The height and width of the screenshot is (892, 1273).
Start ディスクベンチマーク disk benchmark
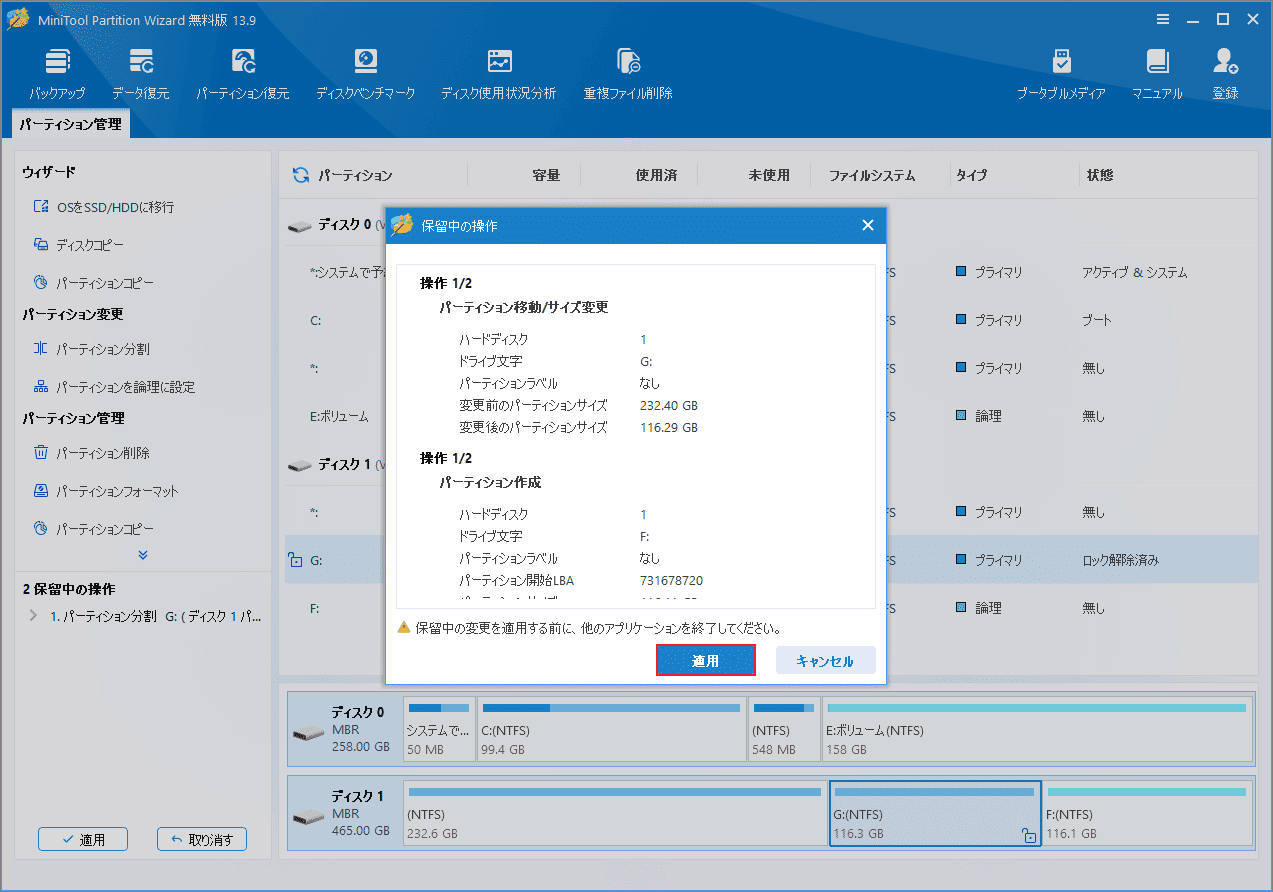(366, 73)
